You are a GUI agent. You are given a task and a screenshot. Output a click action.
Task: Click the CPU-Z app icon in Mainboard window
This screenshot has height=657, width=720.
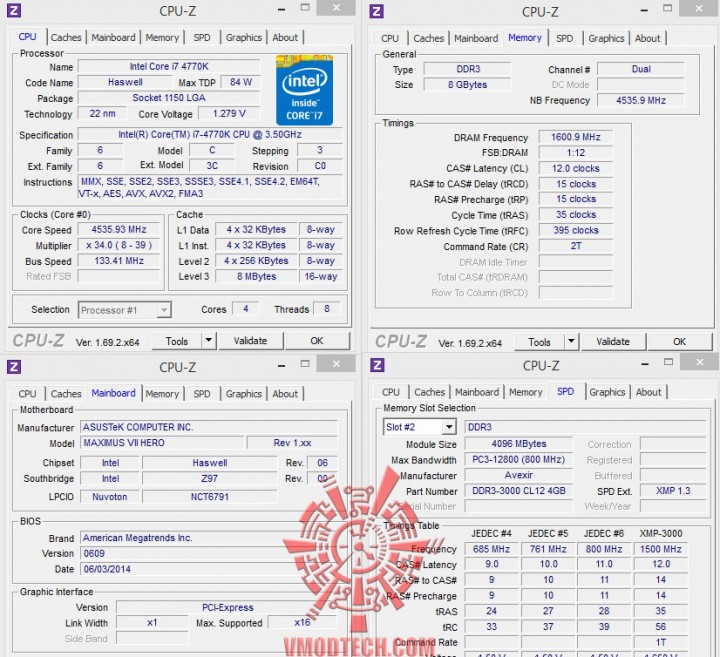point(14,366)
